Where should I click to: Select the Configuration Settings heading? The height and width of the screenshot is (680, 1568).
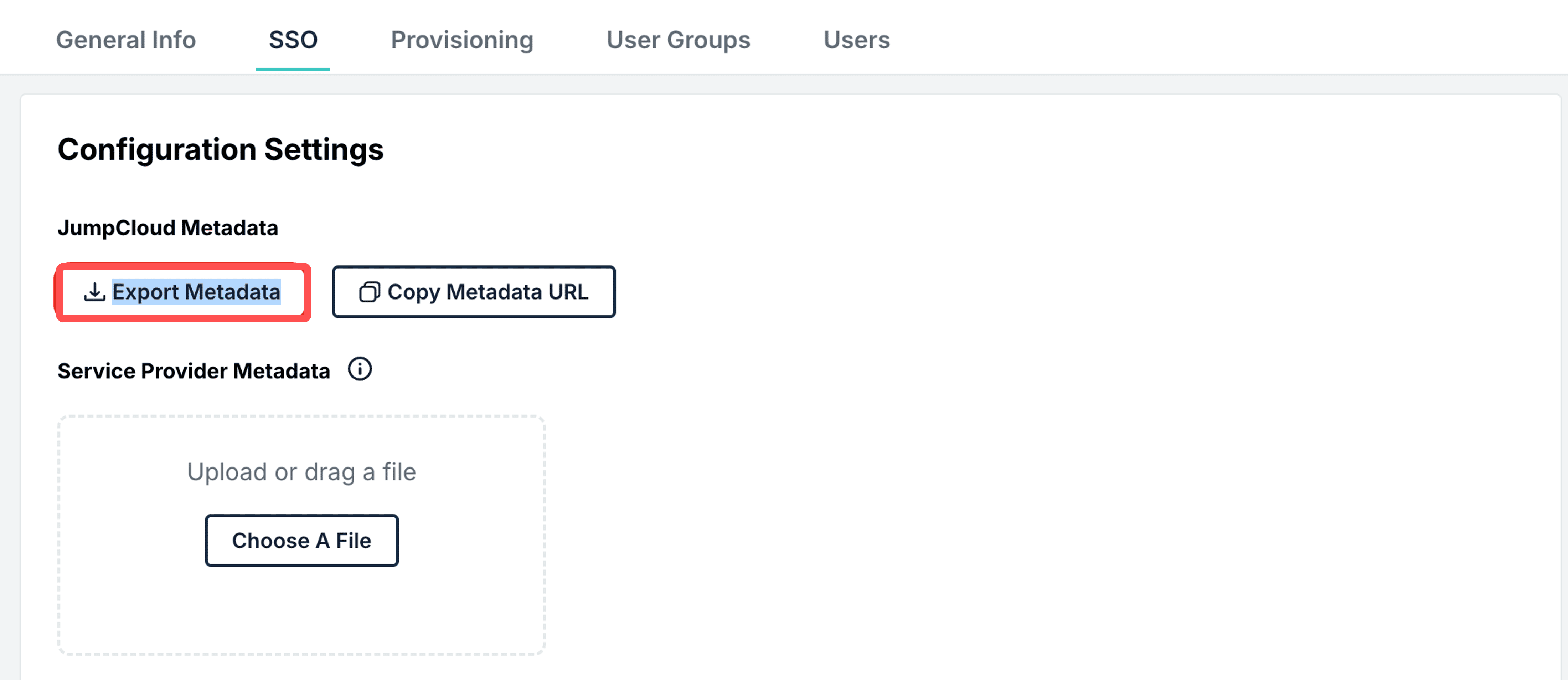pos(220,149)
